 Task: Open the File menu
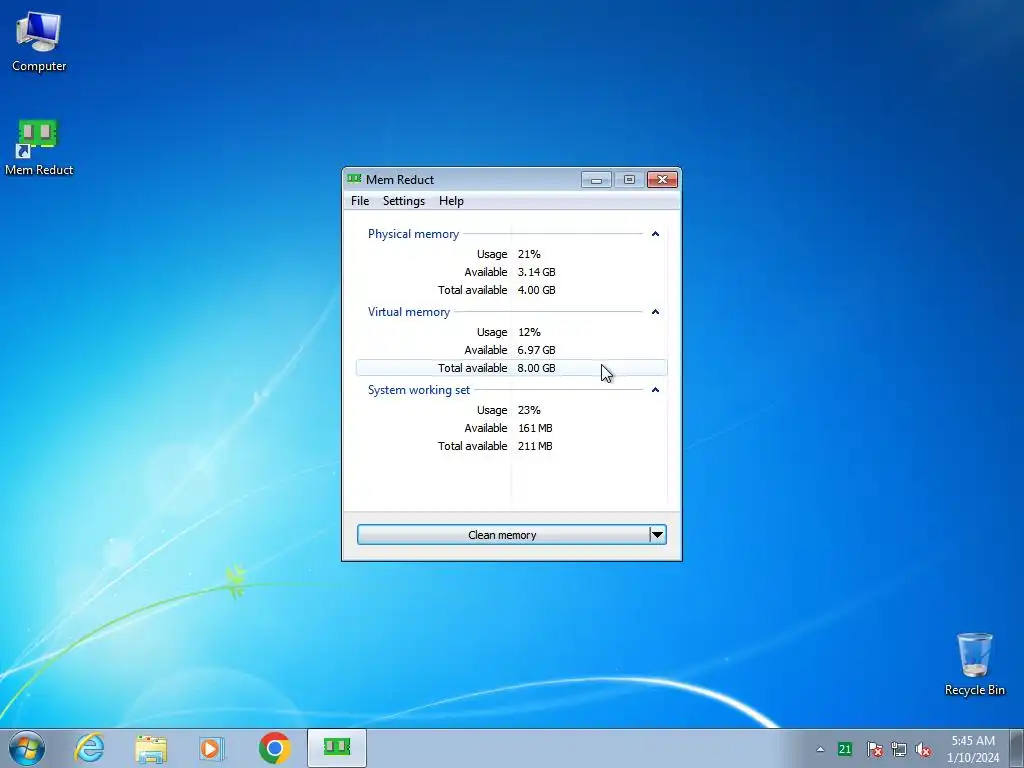[x=360, y=201]
